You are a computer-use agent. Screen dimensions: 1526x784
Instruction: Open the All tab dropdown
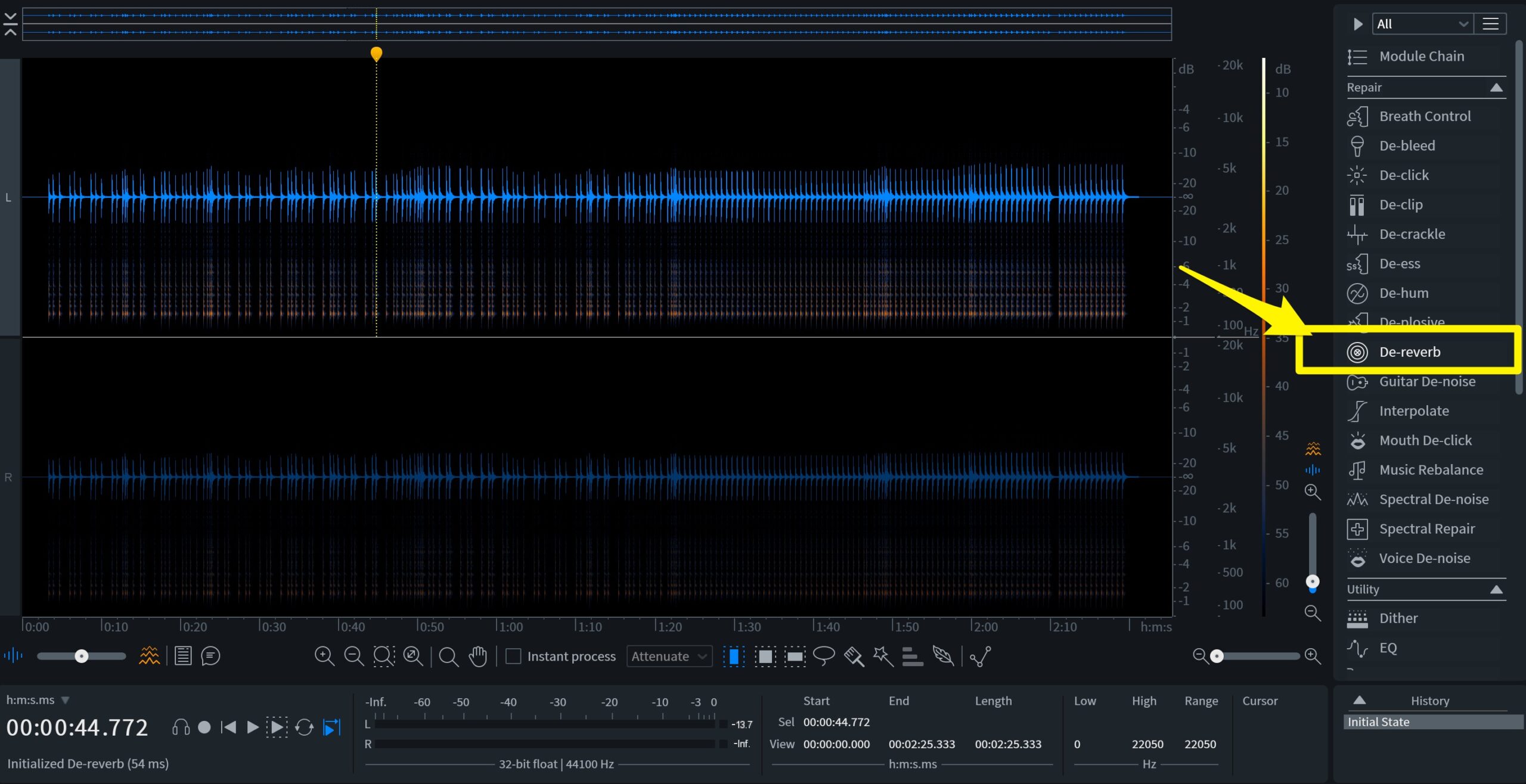click(x=1422, y=23)
